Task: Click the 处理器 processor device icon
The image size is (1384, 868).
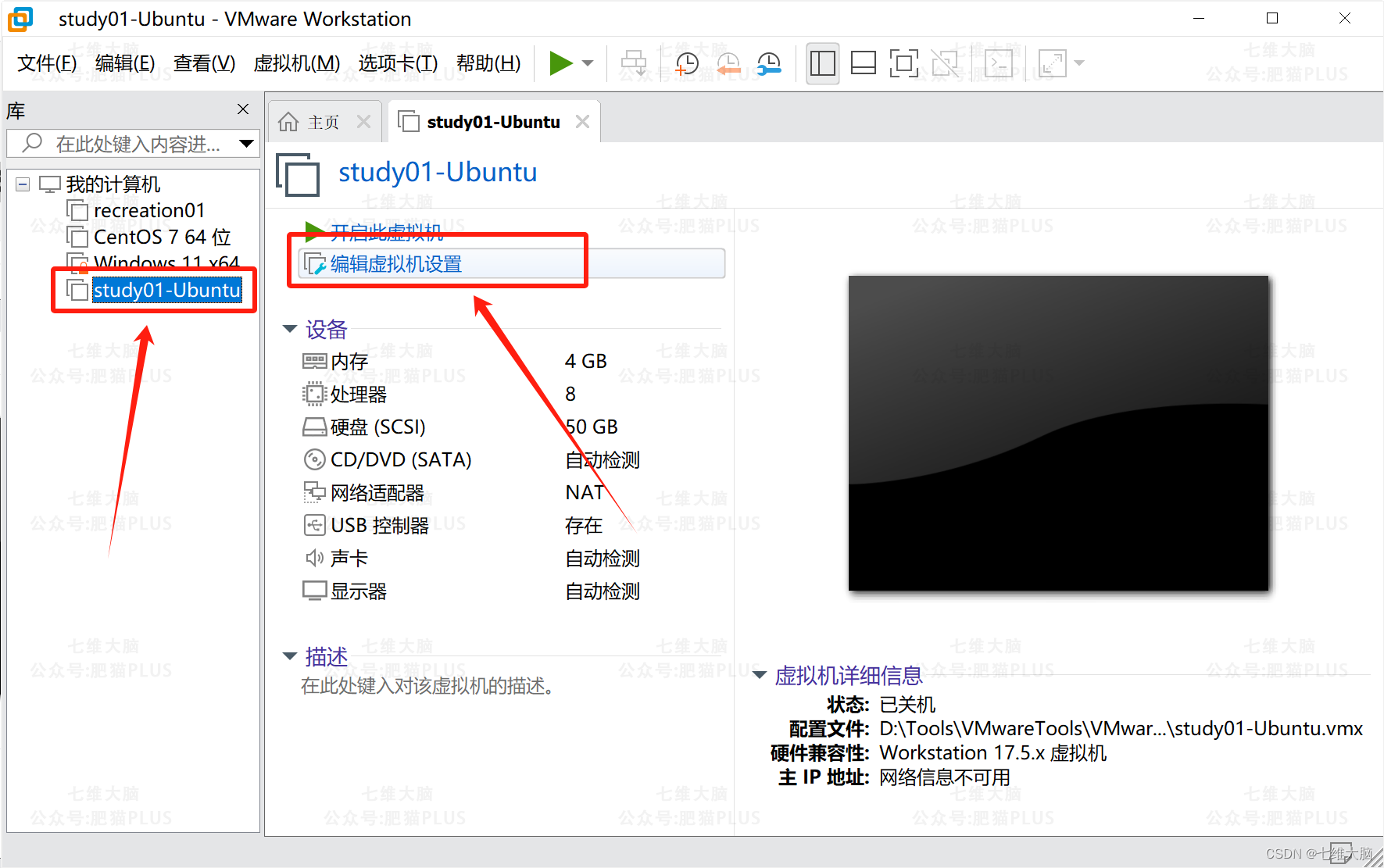Action: point(314,394)
